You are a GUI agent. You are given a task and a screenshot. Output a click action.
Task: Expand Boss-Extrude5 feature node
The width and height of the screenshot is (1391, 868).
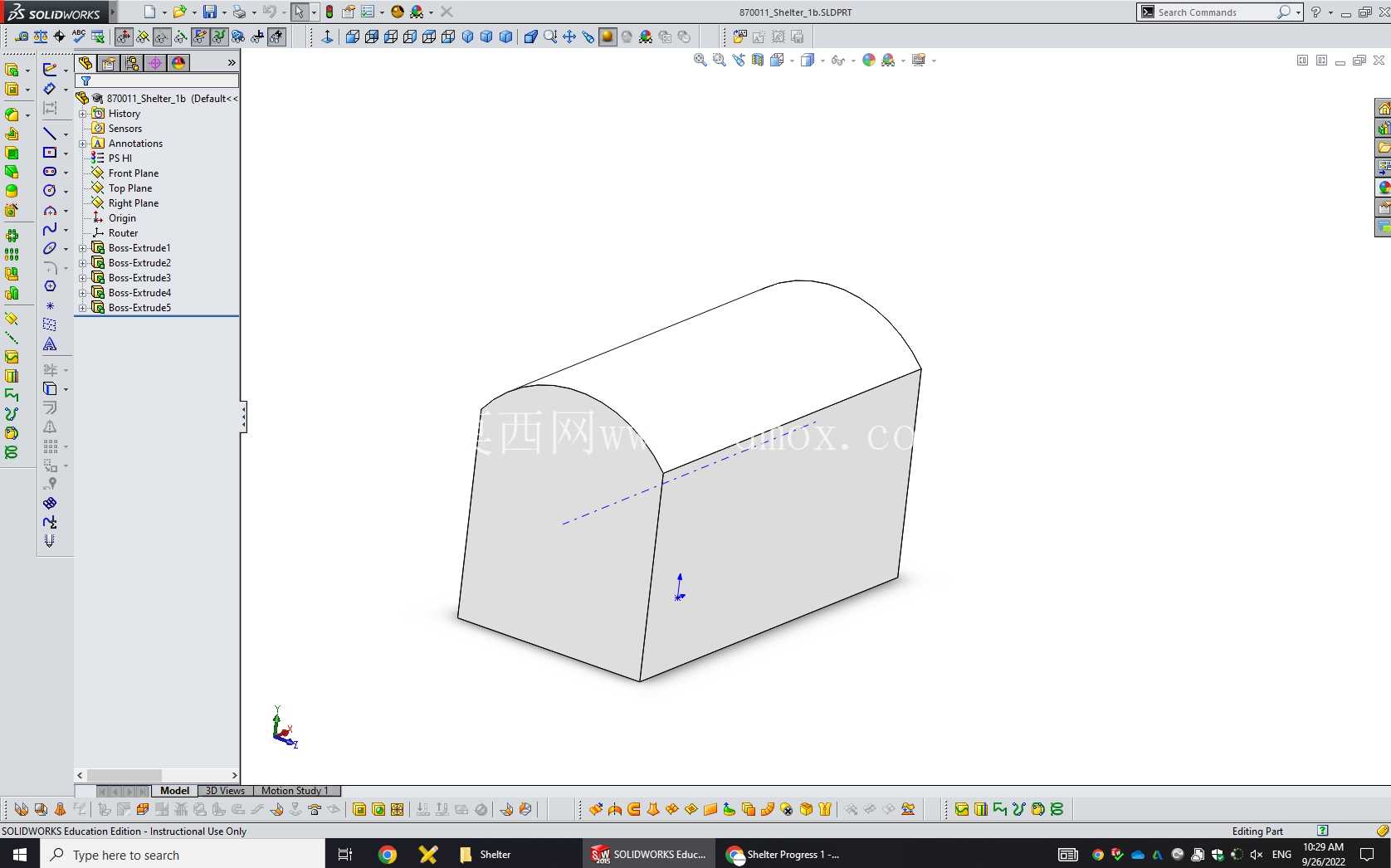pos(83,308)
